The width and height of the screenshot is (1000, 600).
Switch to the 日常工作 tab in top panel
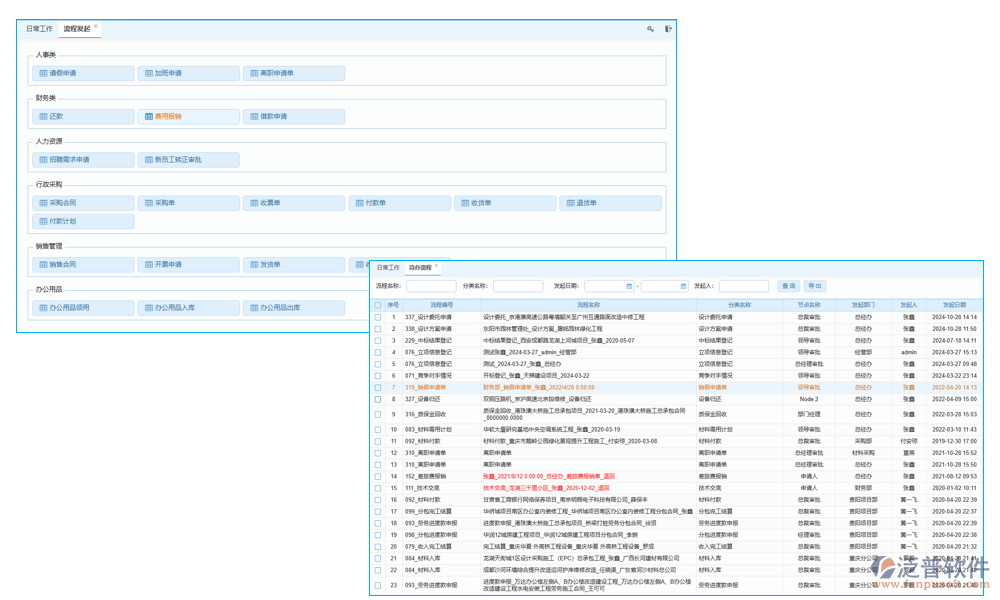[x=40, y=29]
